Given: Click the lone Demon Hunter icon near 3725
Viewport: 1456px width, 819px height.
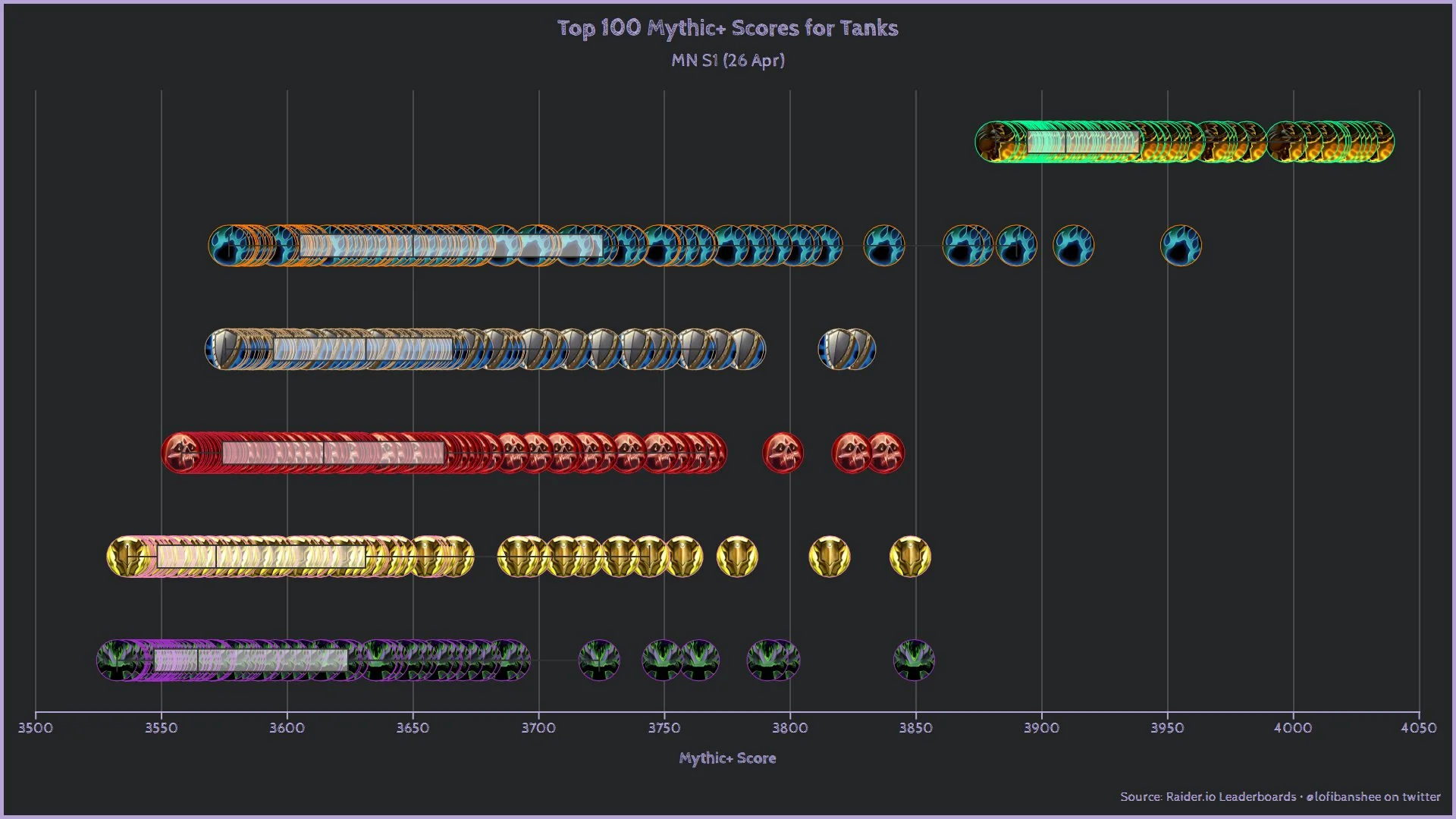Looking at the screenshot, I should coord(599,661).
